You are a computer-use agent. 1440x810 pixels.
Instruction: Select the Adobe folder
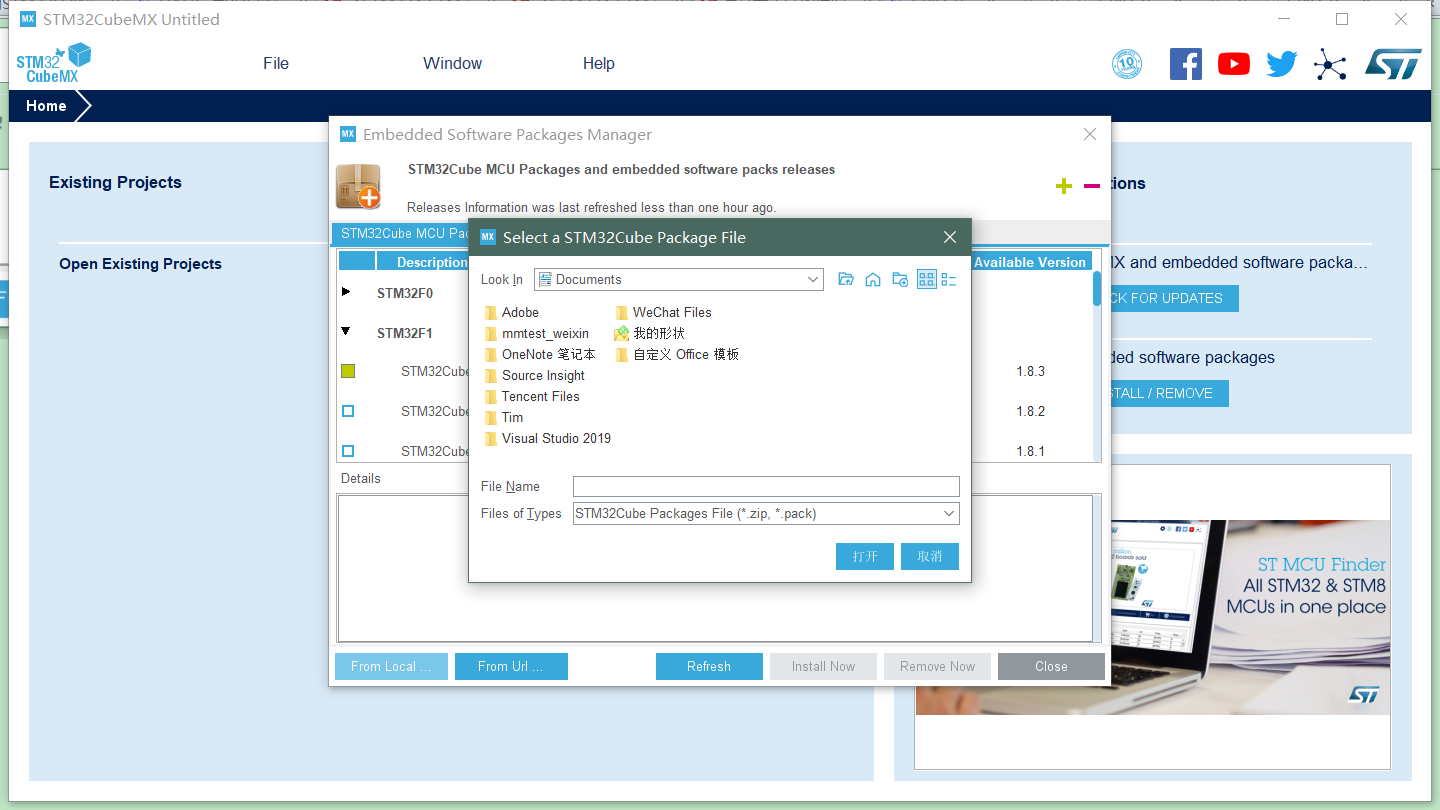(511, 313)
